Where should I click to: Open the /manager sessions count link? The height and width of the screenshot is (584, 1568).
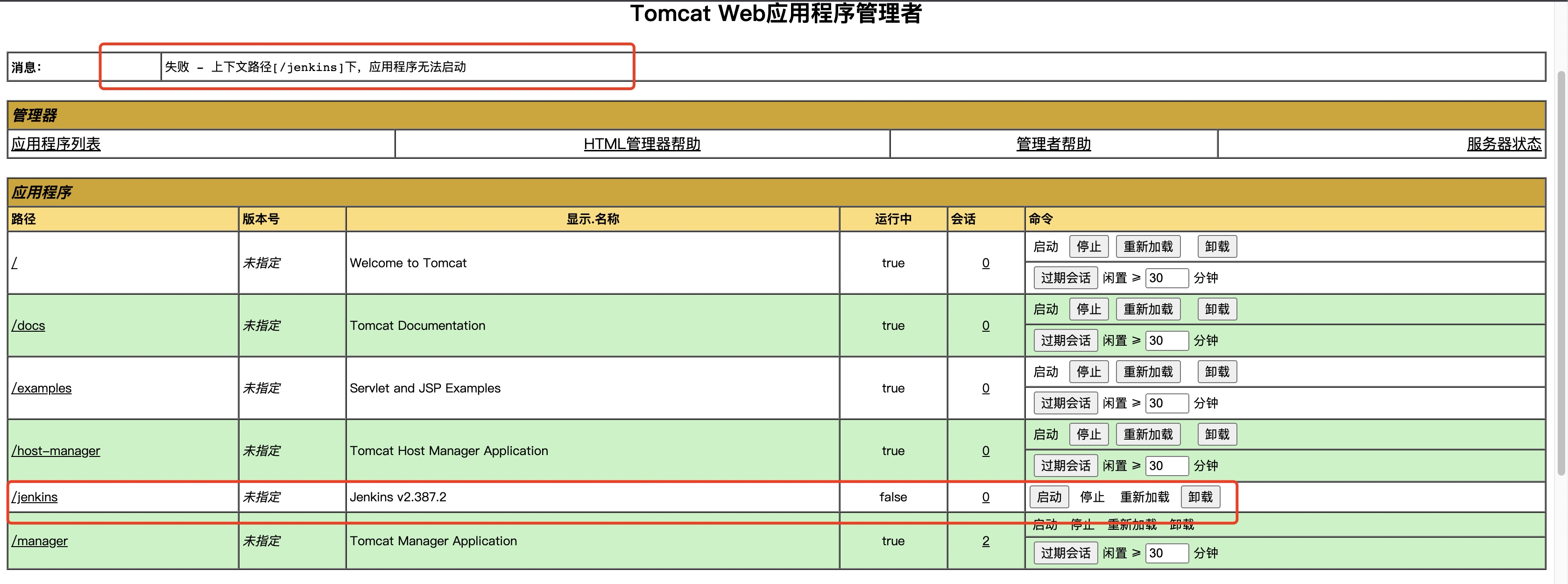coord(985,541)
